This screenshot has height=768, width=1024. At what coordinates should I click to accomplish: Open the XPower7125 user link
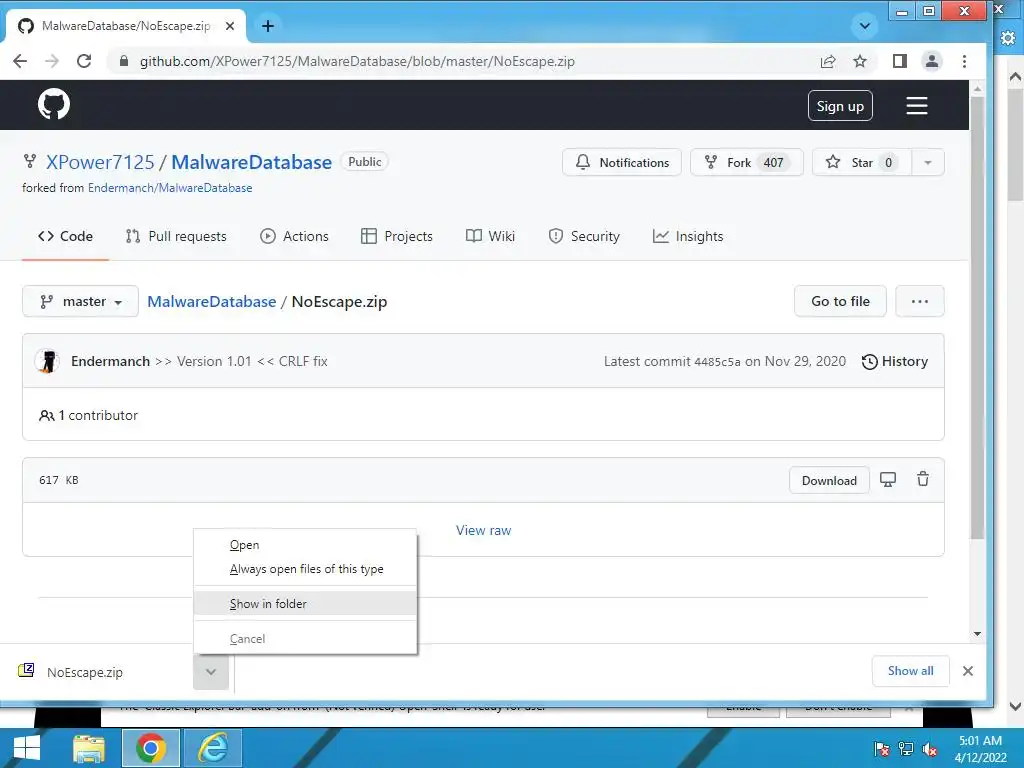[100, 162]
